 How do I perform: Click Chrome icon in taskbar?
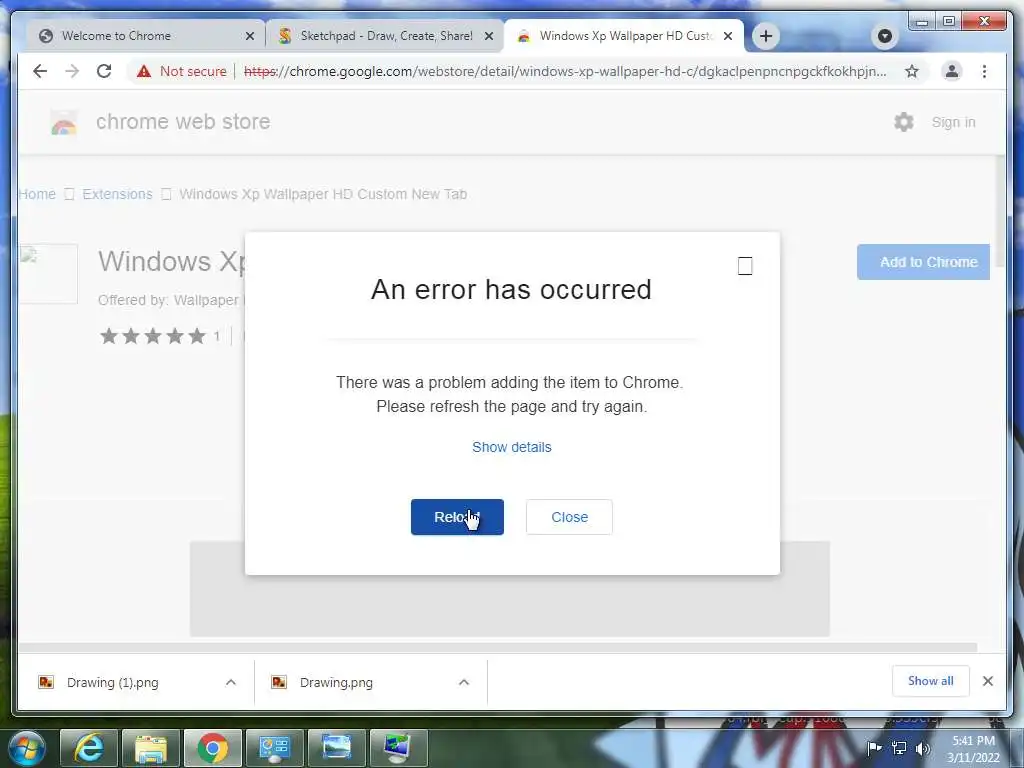213,748
